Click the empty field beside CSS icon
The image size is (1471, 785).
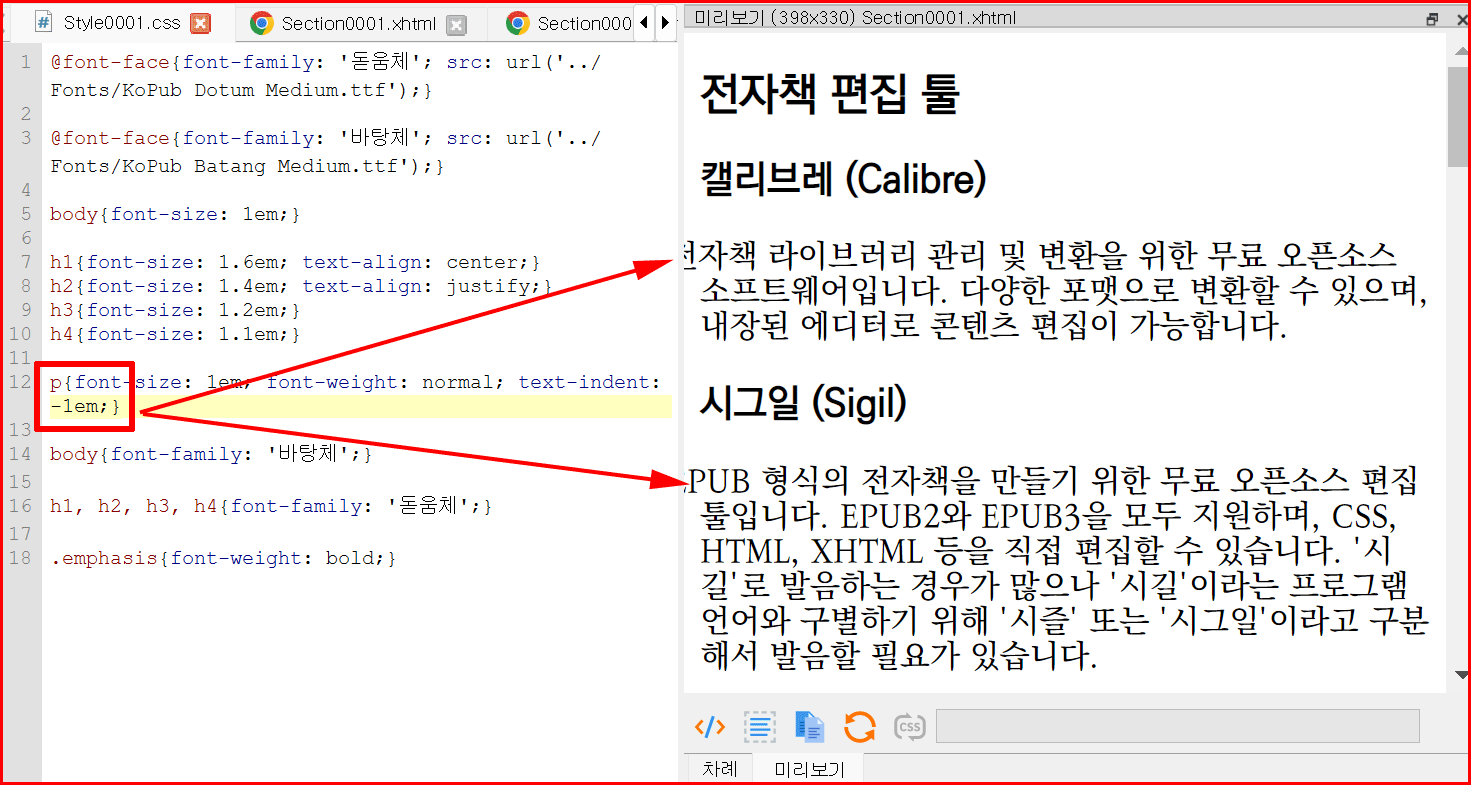[1177, 726]
